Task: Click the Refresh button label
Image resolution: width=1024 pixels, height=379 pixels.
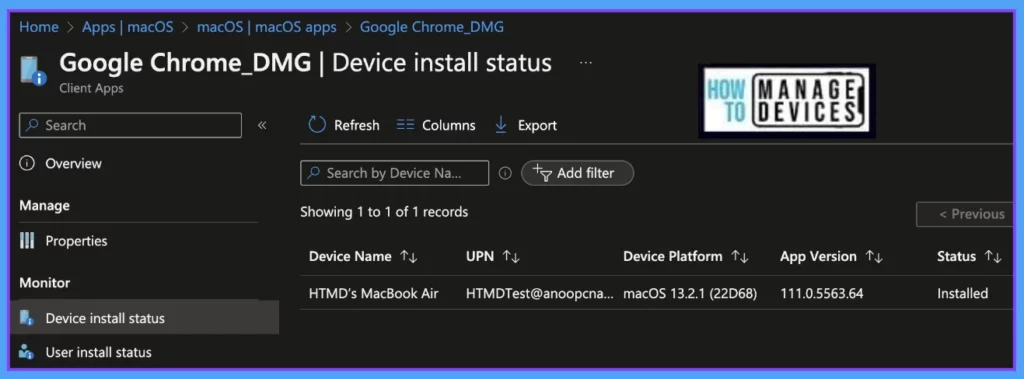Action: 357,125
